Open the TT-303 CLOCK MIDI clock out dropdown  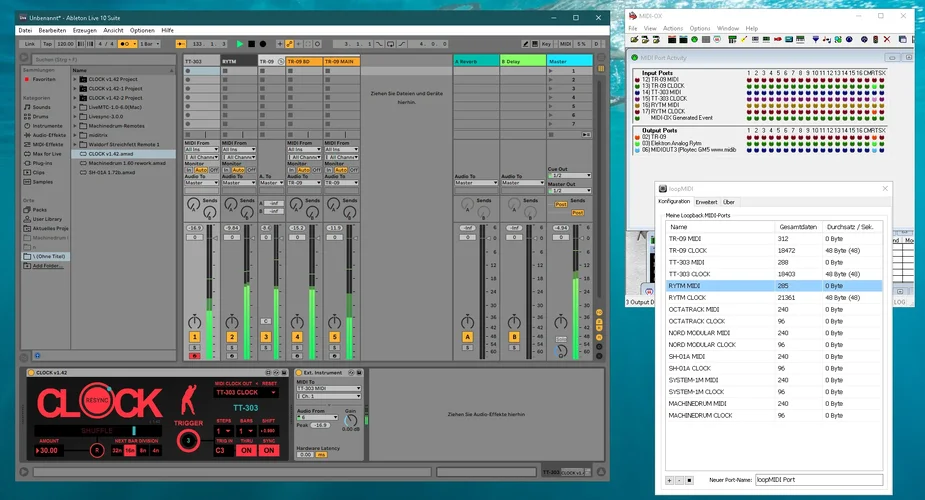point(245,393)
